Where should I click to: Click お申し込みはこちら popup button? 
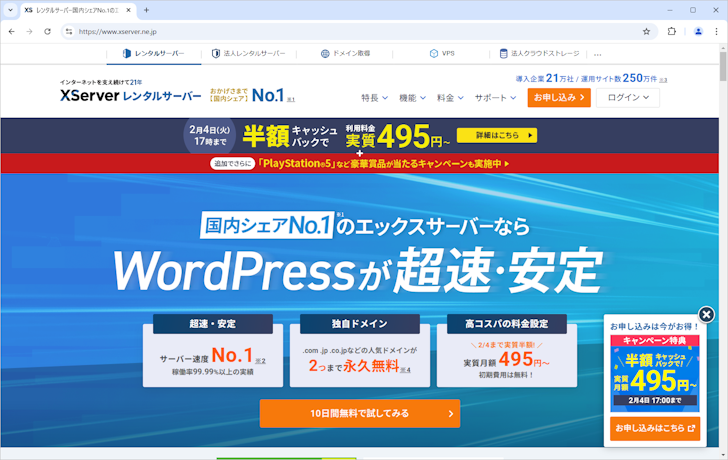click(x=655, y=428)
